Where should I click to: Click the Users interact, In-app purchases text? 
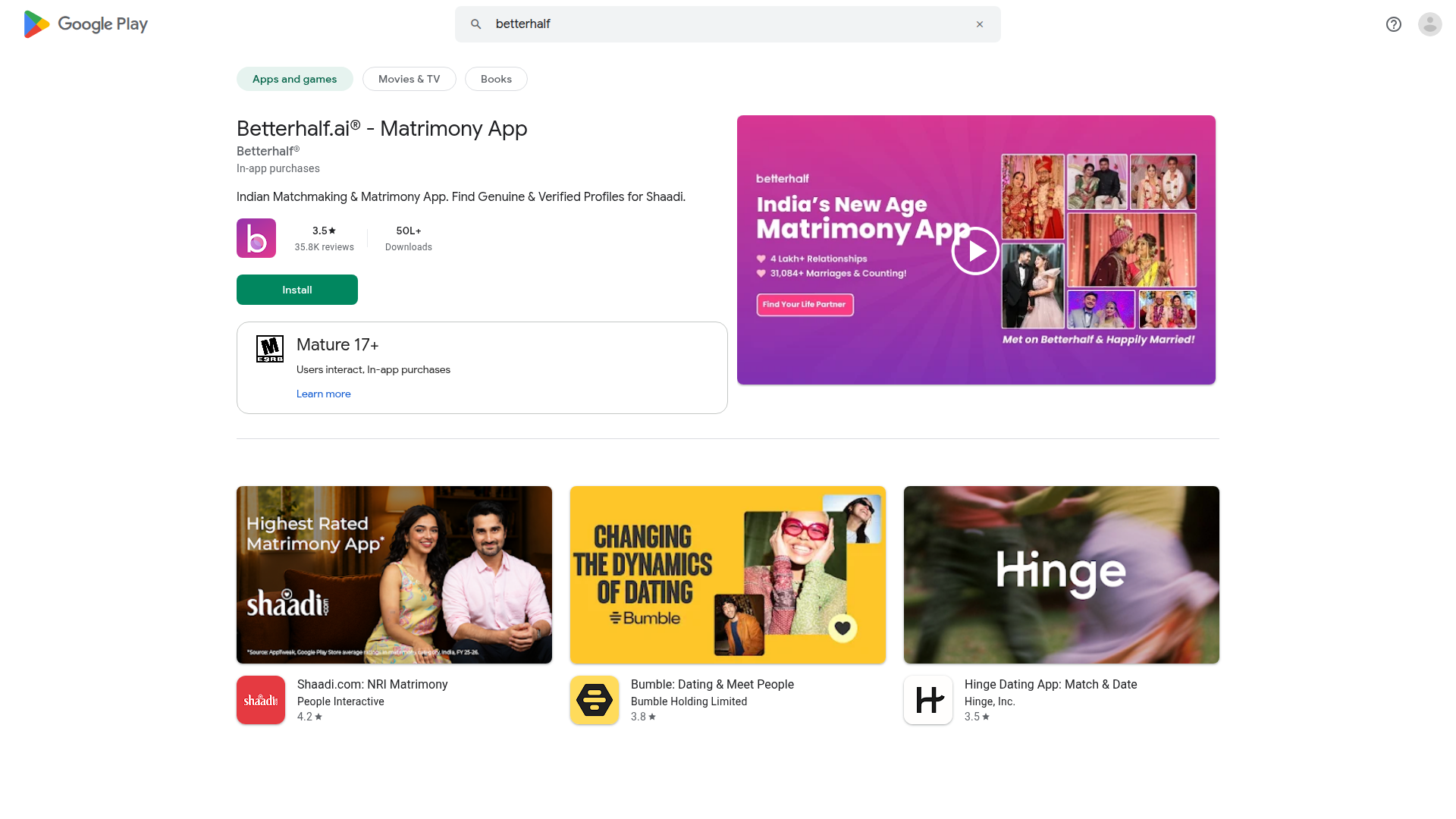[373, 369]
